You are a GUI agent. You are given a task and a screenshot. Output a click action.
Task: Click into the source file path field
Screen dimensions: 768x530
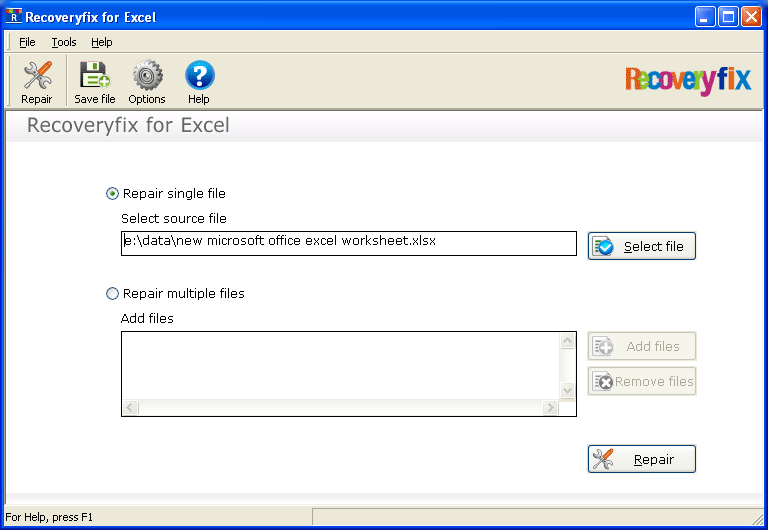[x=349, y=243]
